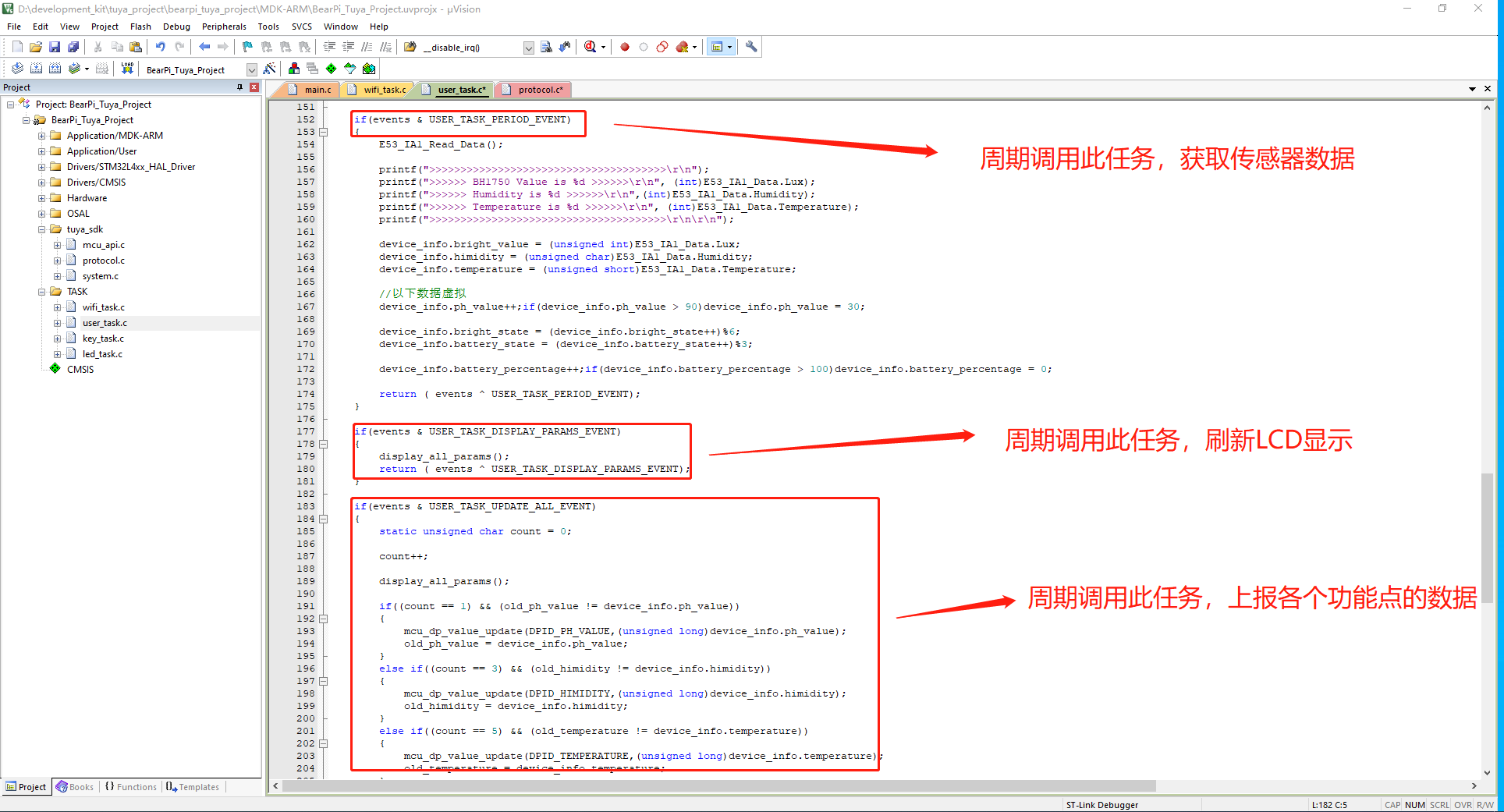The width and height of the screenshot is (1504, 812).
Task: Switch to the protocol.c tab
Action: 540,90
